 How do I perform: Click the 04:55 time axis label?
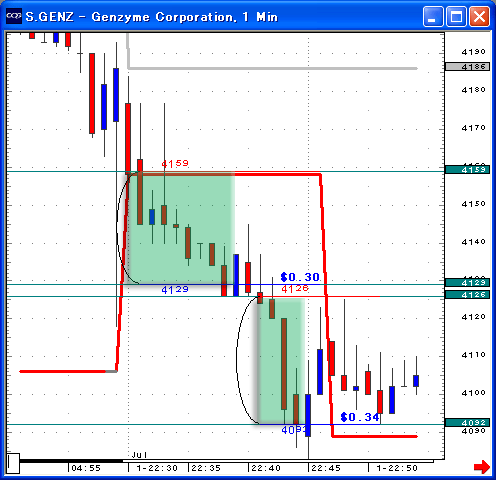click(x=86, y=468)
